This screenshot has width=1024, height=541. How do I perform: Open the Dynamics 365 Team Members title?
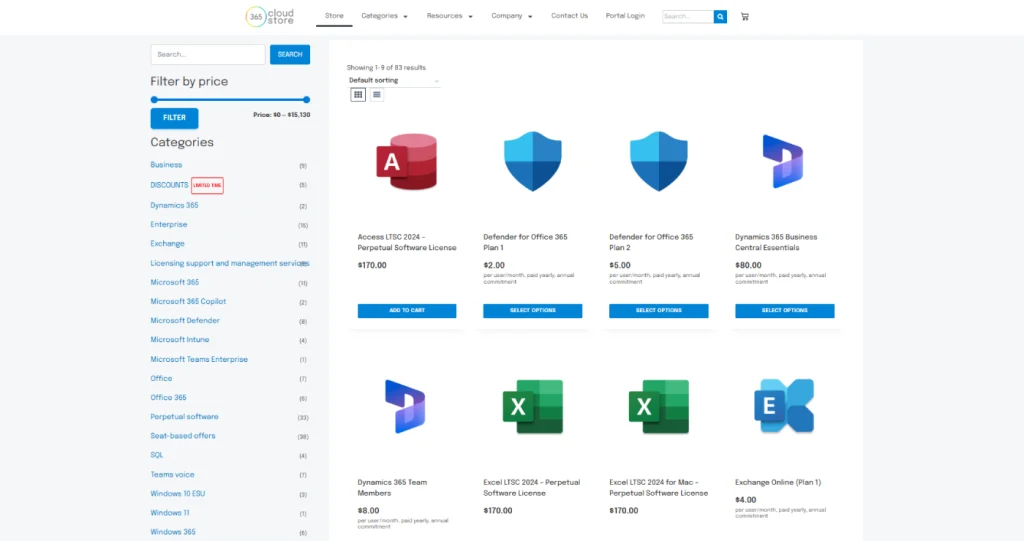click(x=392, y=488)
